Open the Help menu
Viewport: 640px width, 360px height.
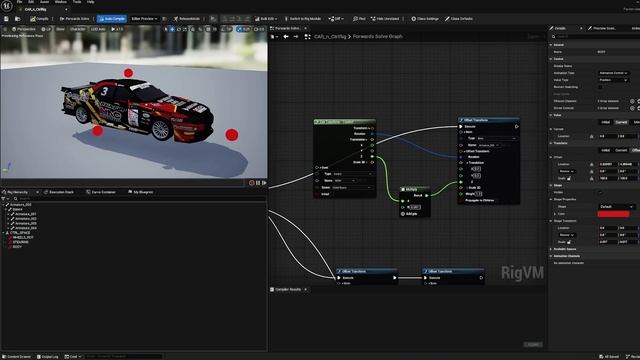91,2
